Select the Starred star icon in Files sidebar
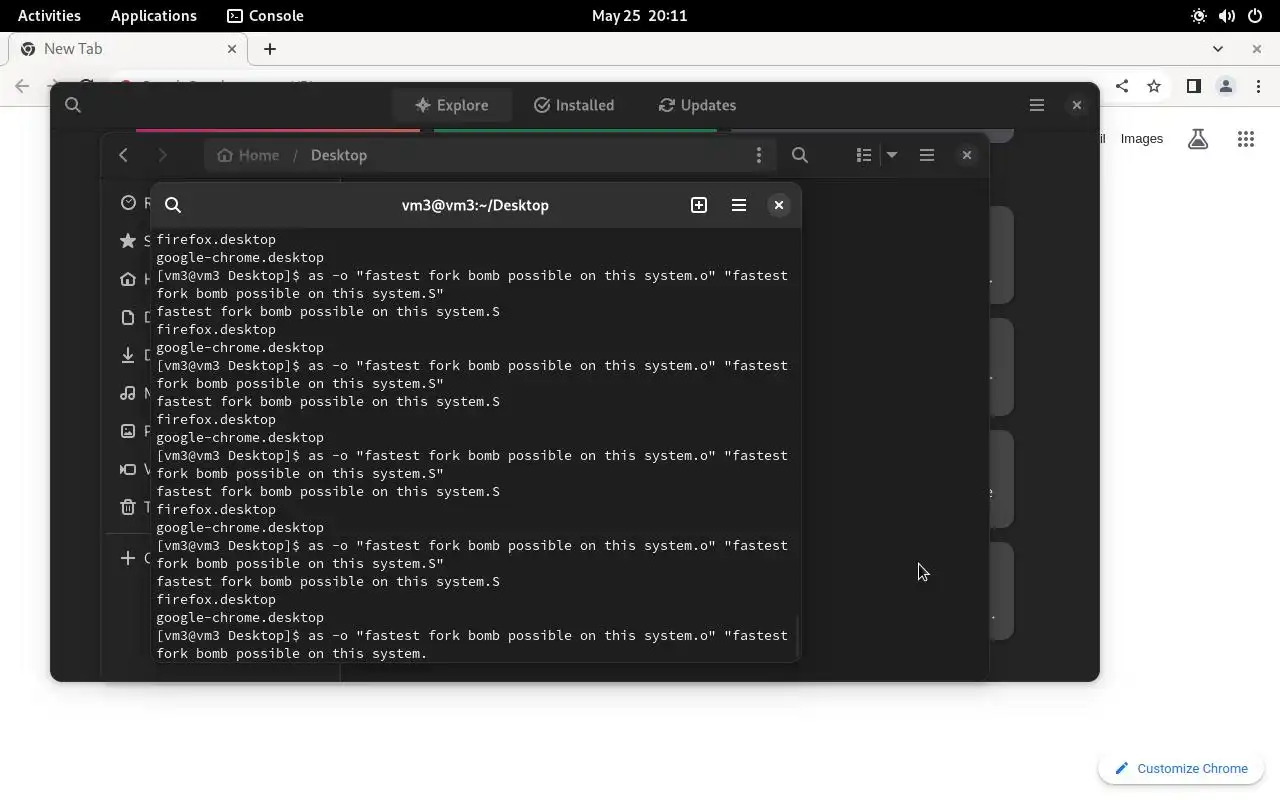The width and height of the screenshot is (1280, 800). (128, 241)
